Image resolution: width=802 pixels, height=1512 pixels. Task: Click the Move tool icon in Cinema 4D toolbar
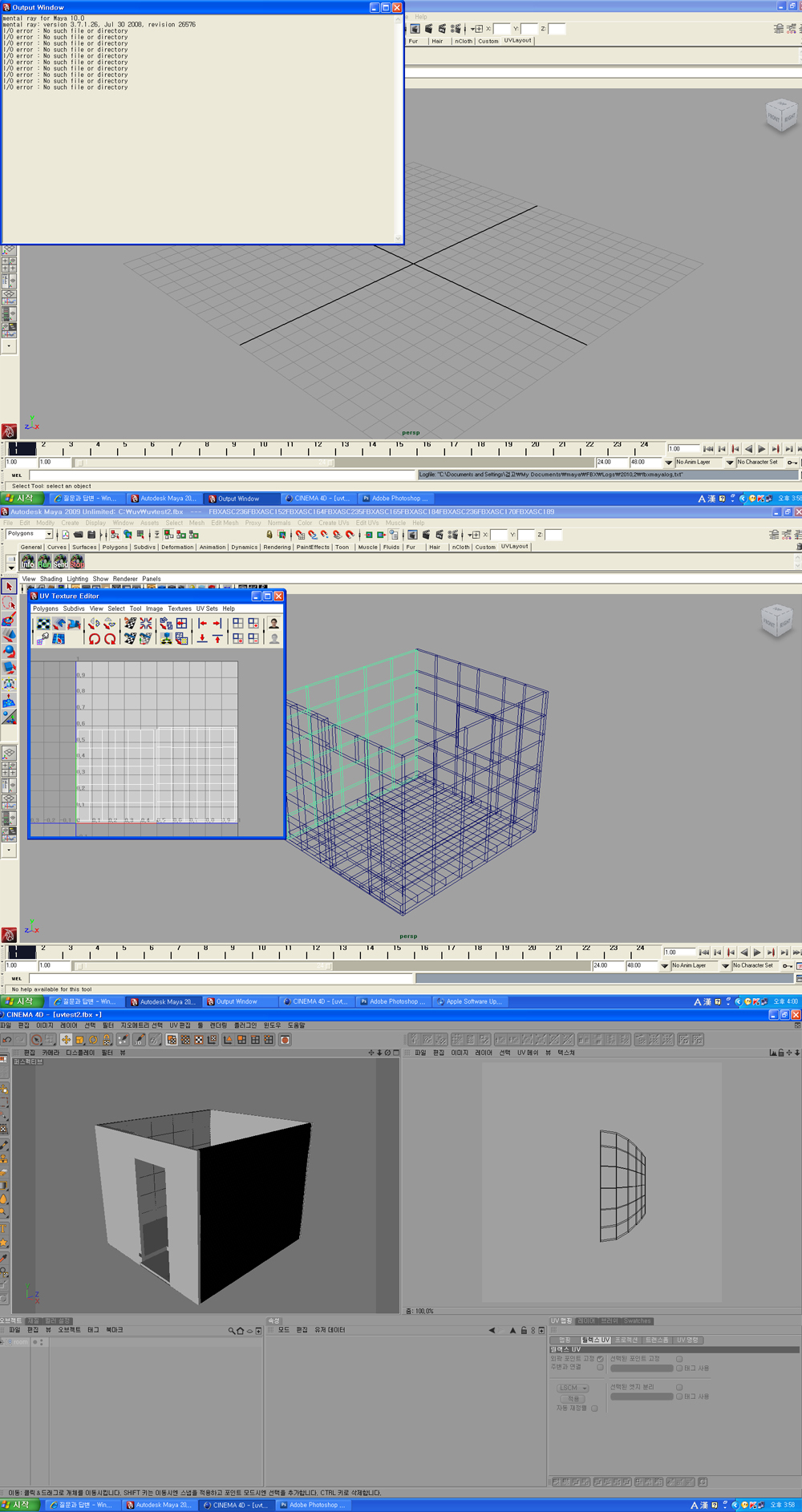point(66,1040)
